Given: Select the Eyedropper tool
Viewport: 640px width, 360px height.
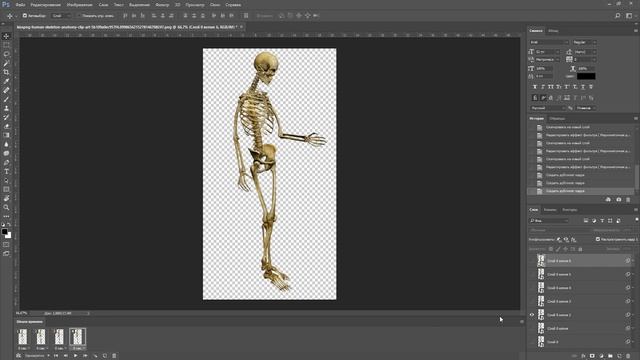Looking at the screenshot, I should (6, 81).
